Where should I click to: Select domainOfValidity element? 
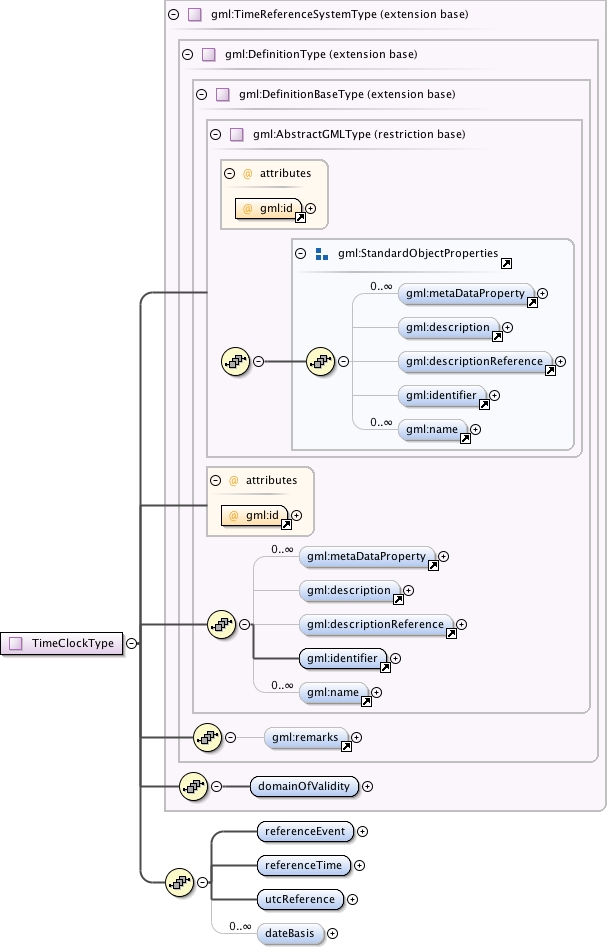304,787
